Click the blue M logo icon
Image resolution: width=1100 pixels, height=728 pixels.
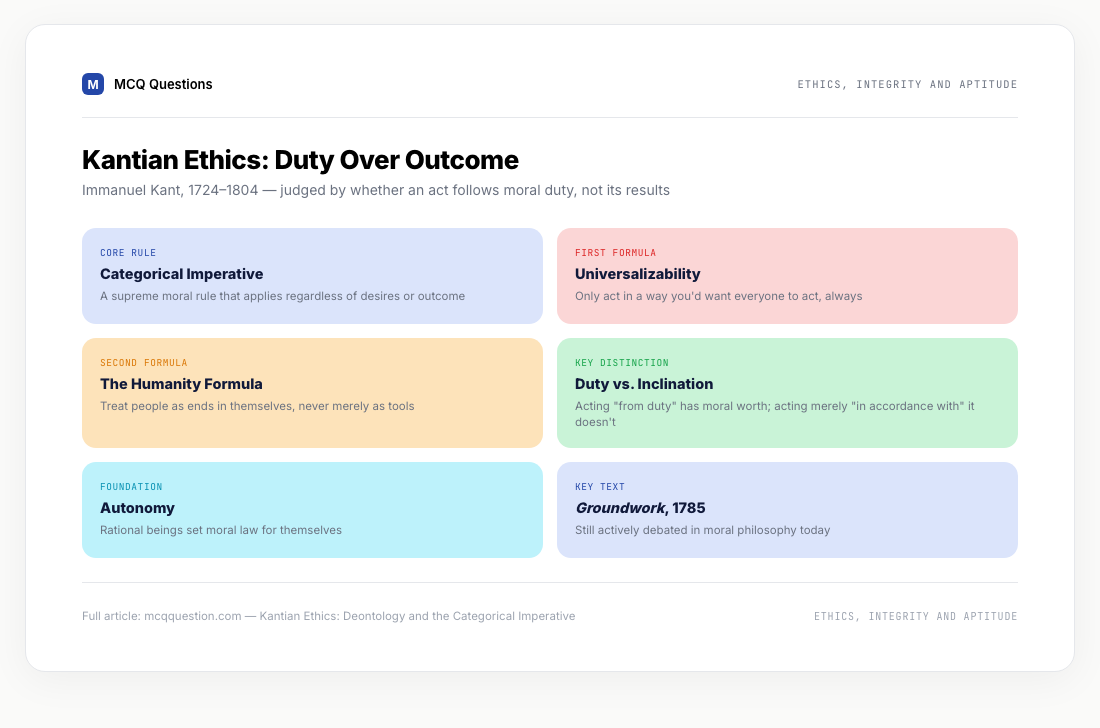pyautogui.click(x=93, y=84)
